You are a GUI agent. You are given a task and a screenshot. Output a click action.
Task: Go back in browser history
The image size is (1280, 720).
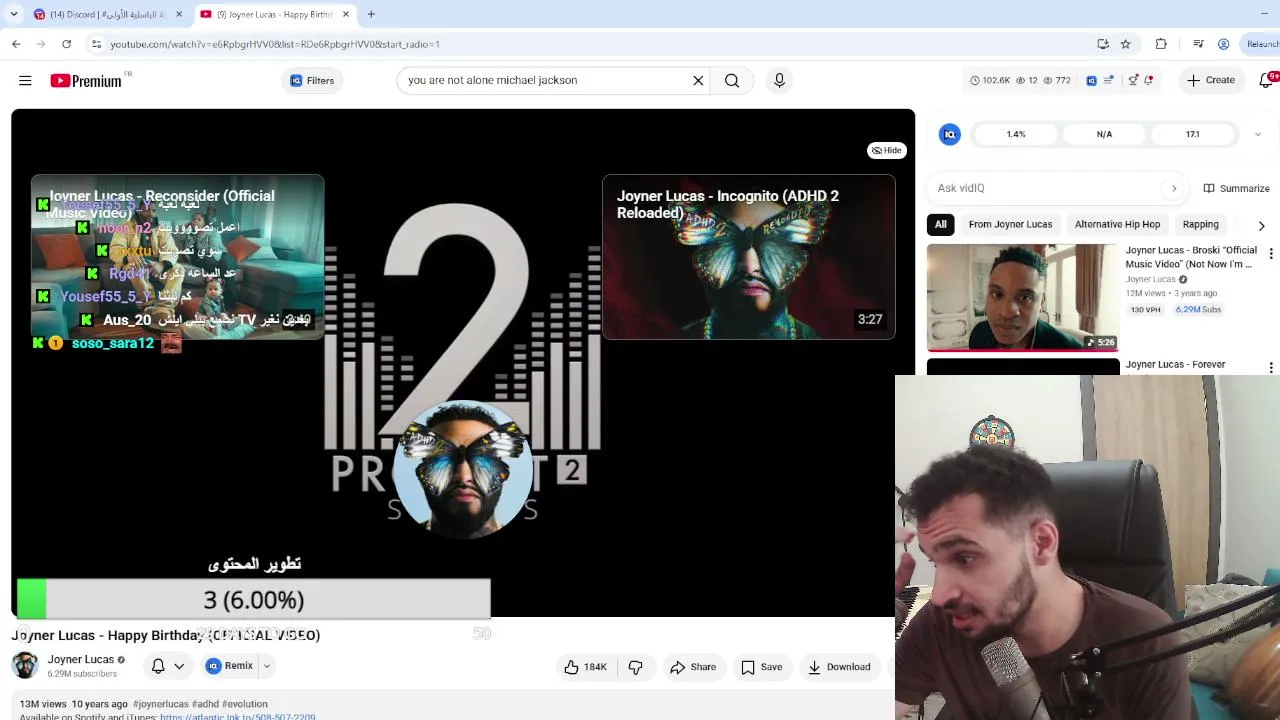16,44
